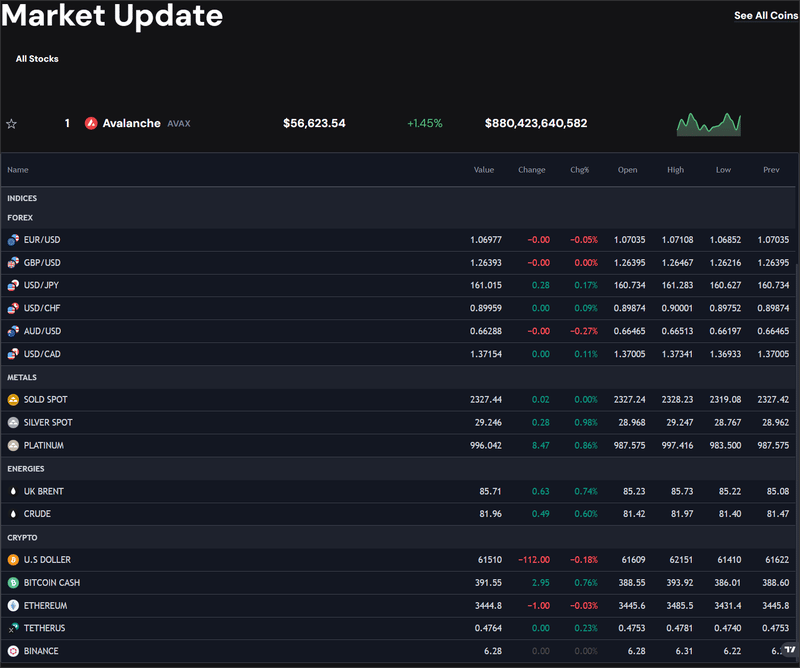800x668 pixels.
Task: Click the SILVER SPOT icon
Action: (x=13, y=423)
